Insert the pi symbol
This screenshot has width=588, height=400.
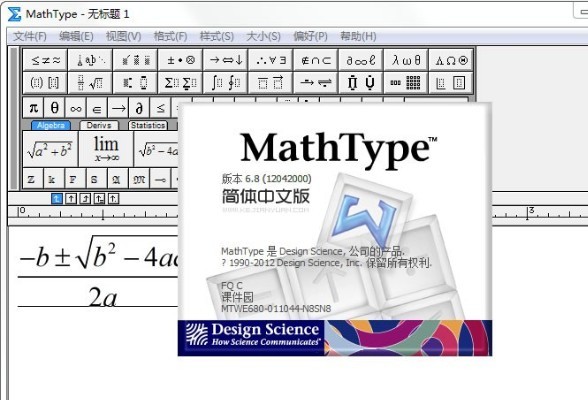coord(33,108)
